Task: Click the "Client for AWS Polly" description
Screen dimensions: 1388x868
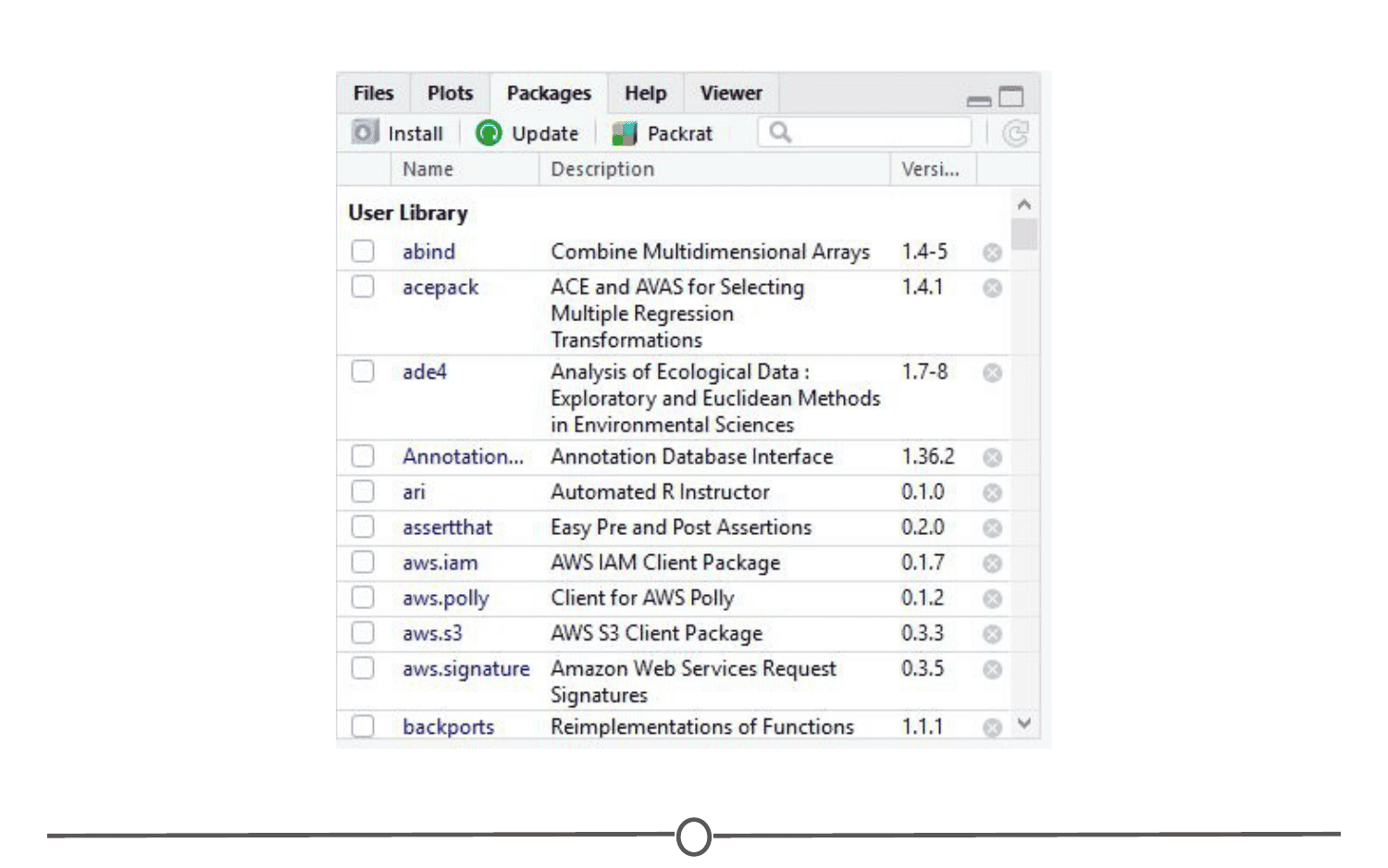Action: click(x=642, y=598)
